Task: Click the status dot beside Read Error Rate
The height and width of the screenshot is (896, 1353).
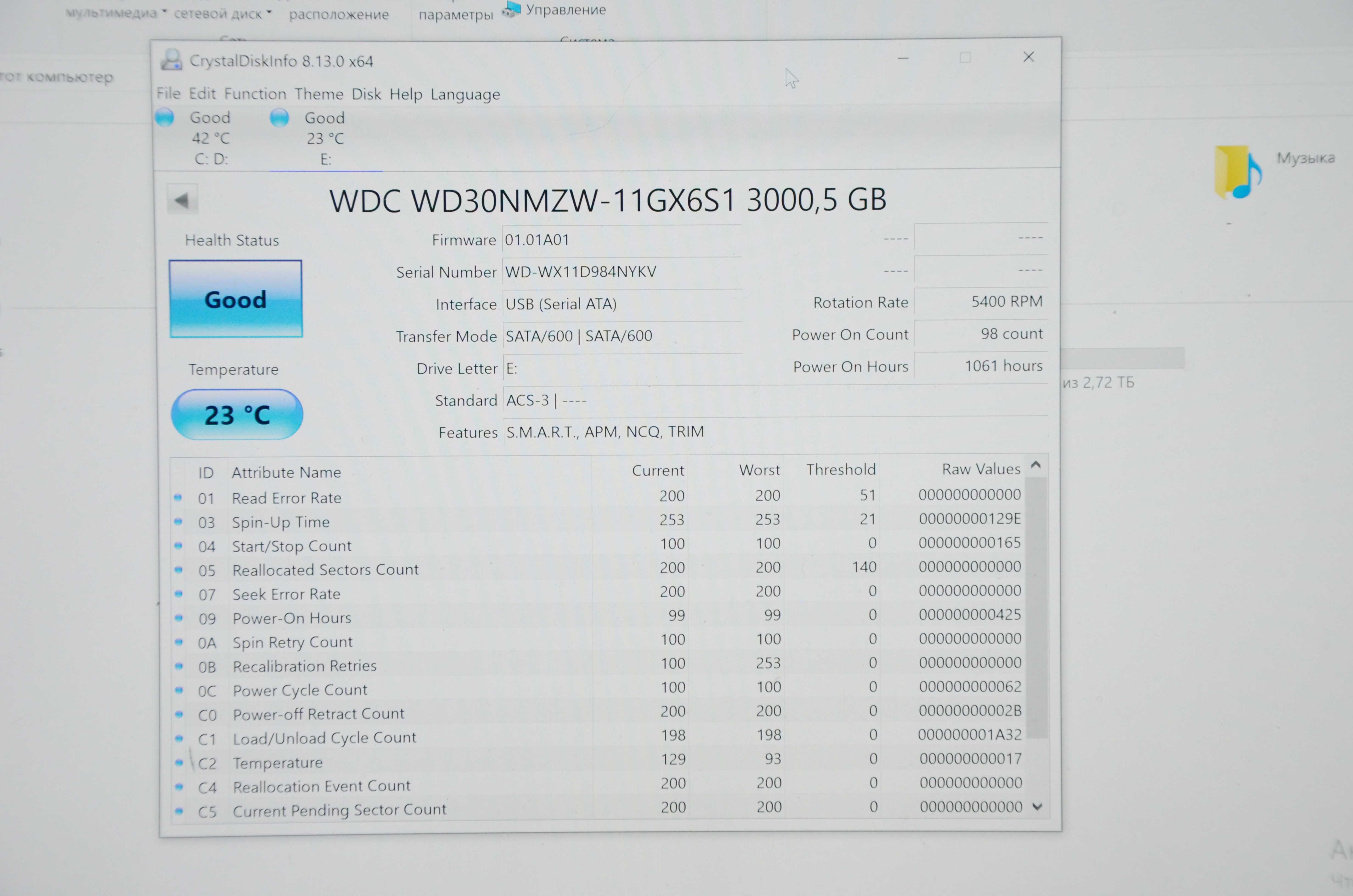Action: pyautogui.click(x=178, y=498)
